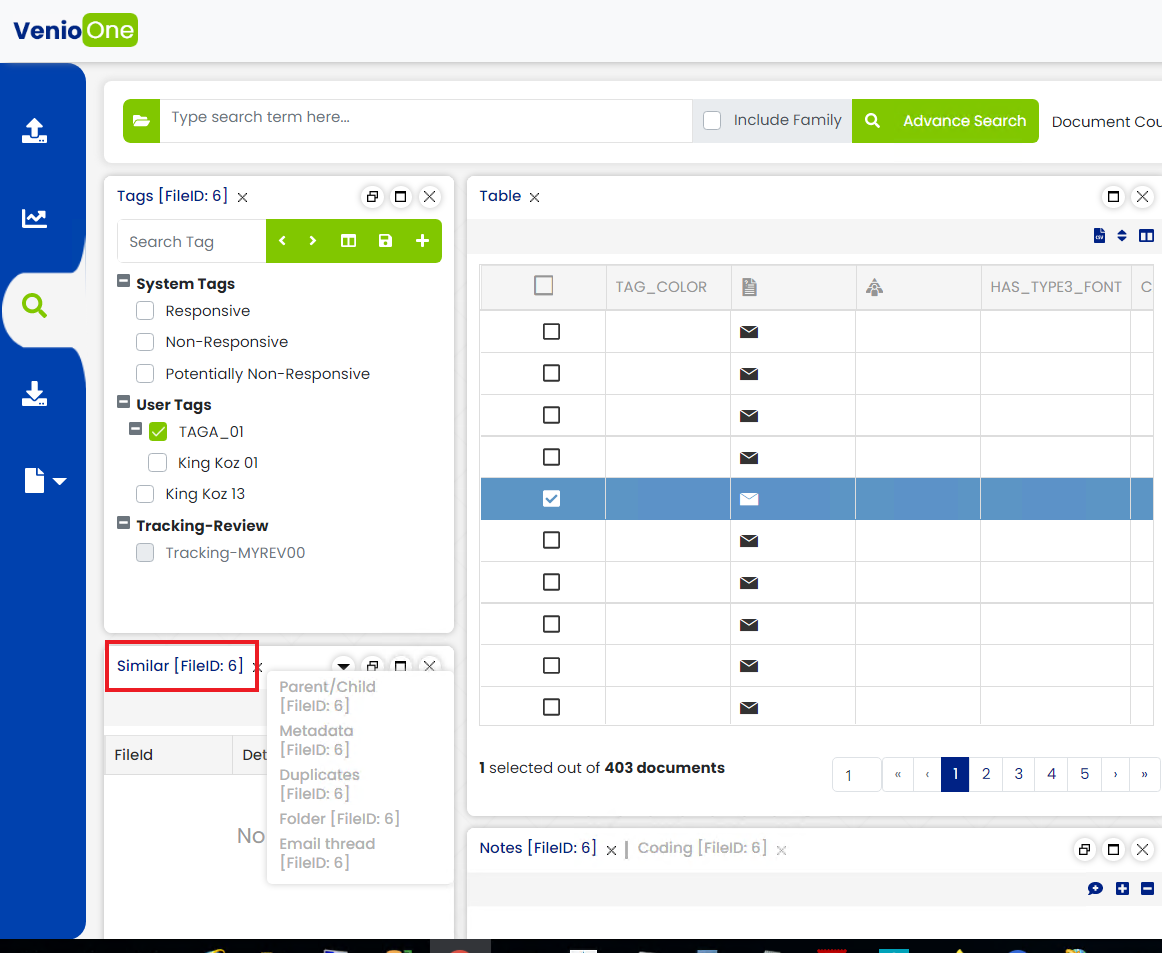Maximize the Table panel
1162x953 pixels.
pyautogui.click(x=1113, y=196)
